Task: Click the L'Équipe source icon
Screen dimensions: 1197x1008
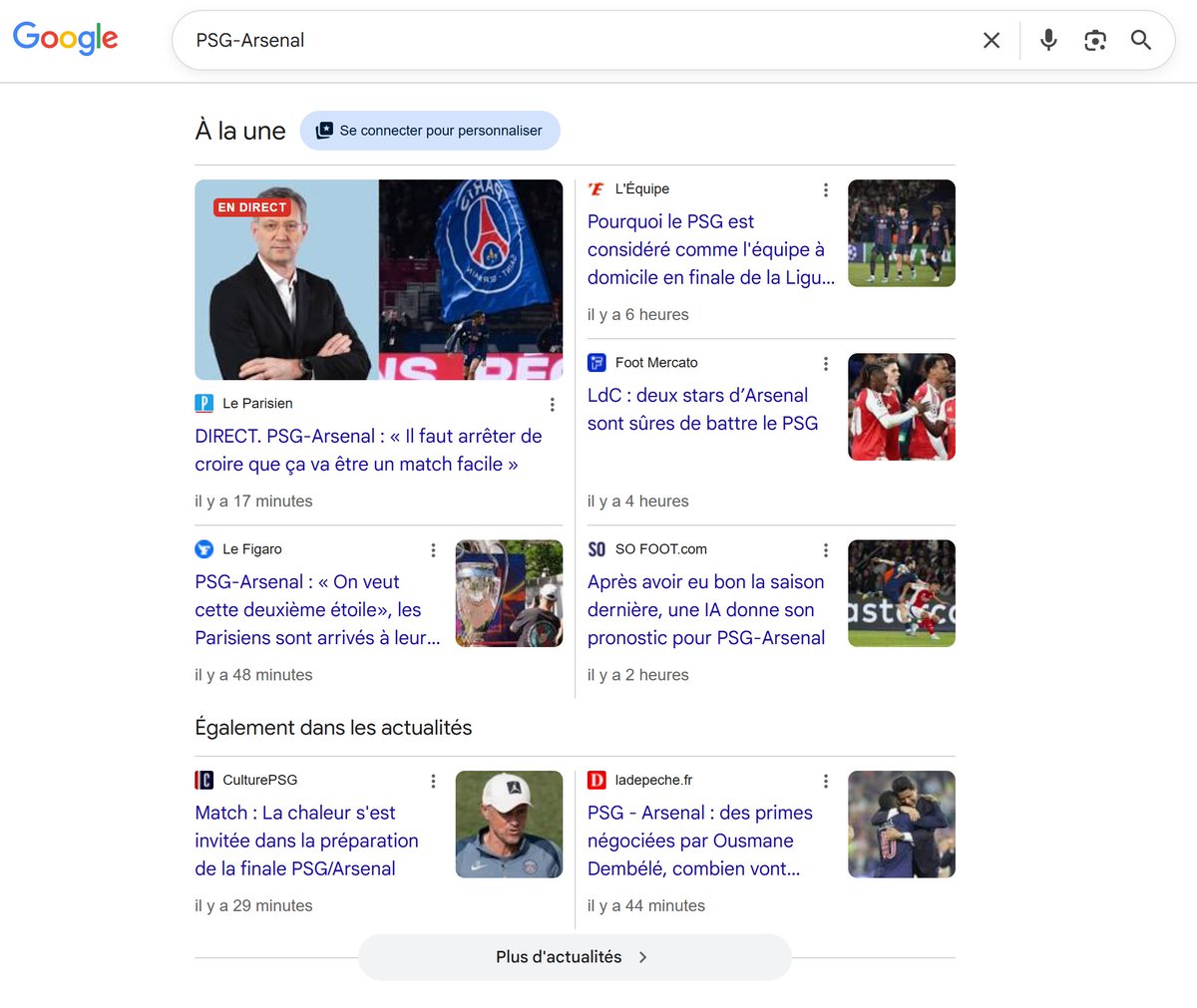Action: tap(597, 189)
